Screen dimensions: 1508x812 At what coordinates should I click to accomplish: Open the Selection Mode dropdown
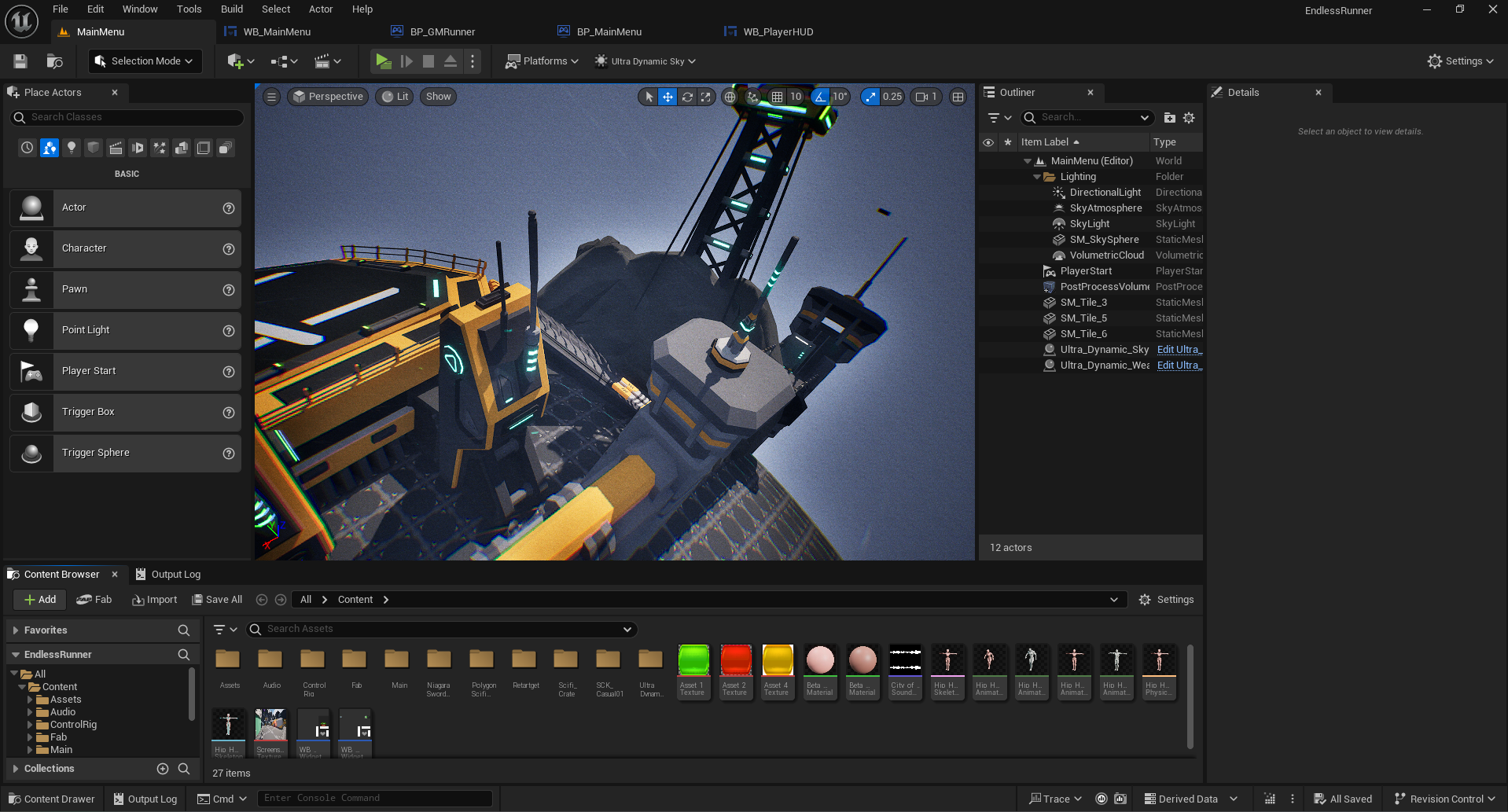pos(145,61)
